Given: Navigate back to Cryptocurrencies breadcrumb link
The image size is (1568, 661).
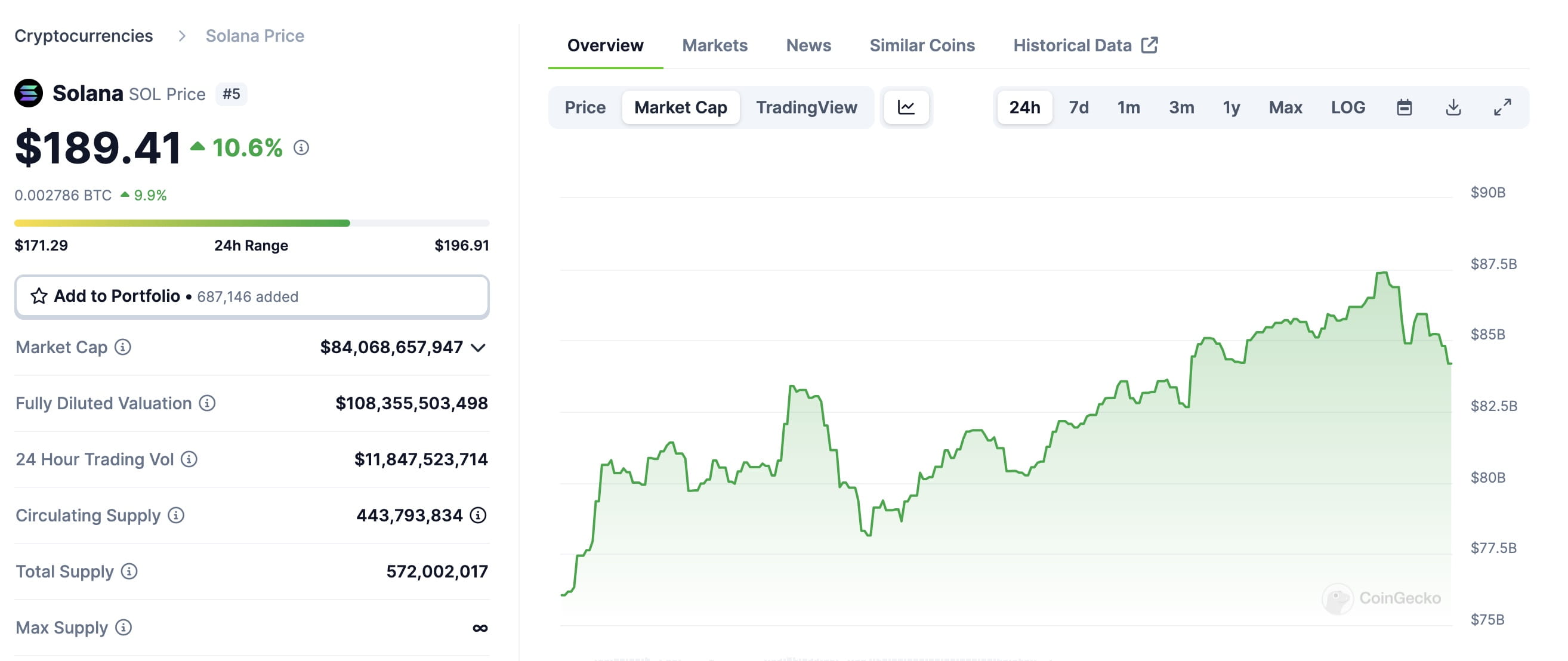Looking at the screenshot, I should click(84, 35).
